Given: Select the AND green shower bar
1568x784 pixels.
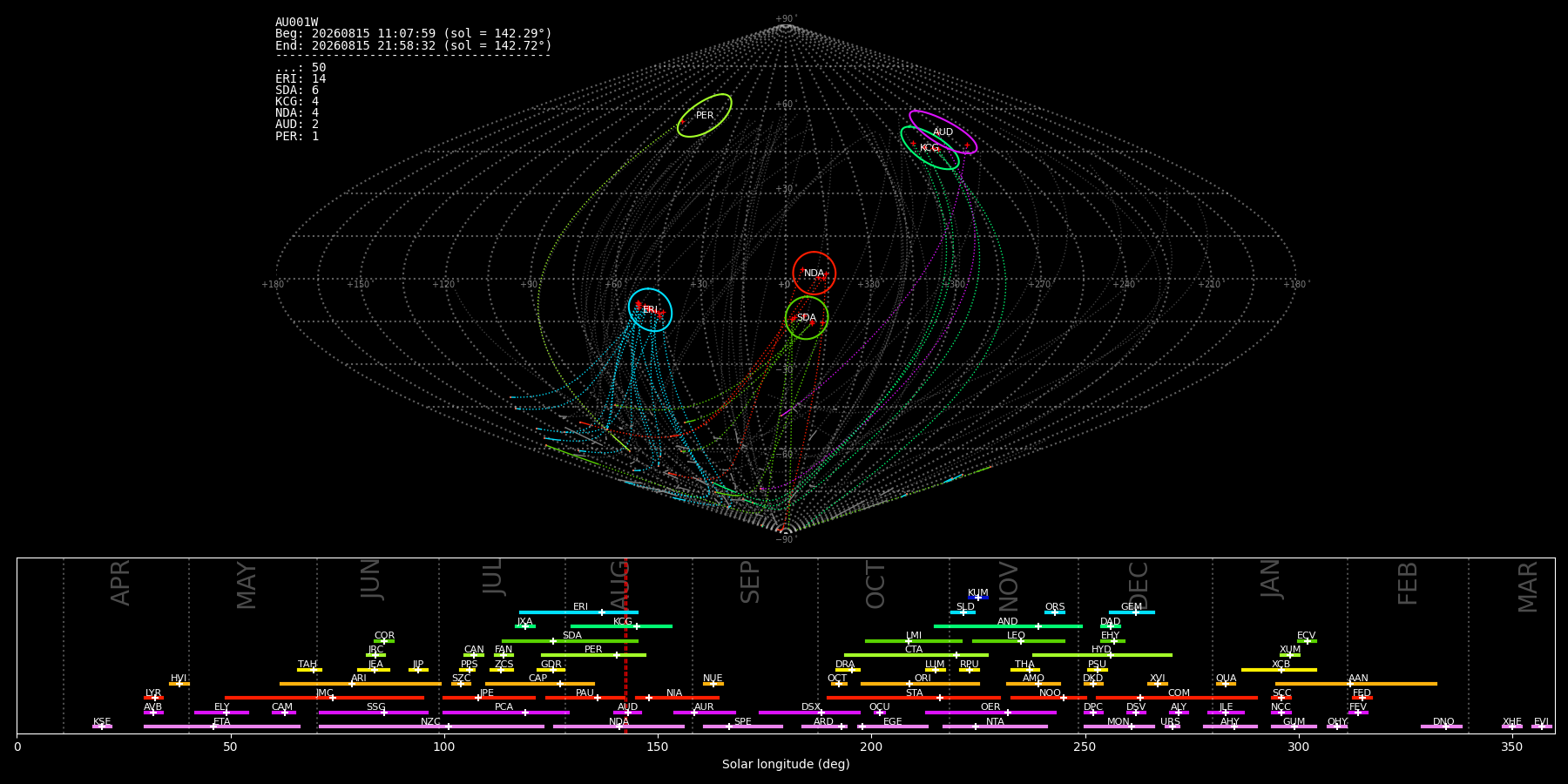Looking at the screenshot, I should tap(1008, 626).
